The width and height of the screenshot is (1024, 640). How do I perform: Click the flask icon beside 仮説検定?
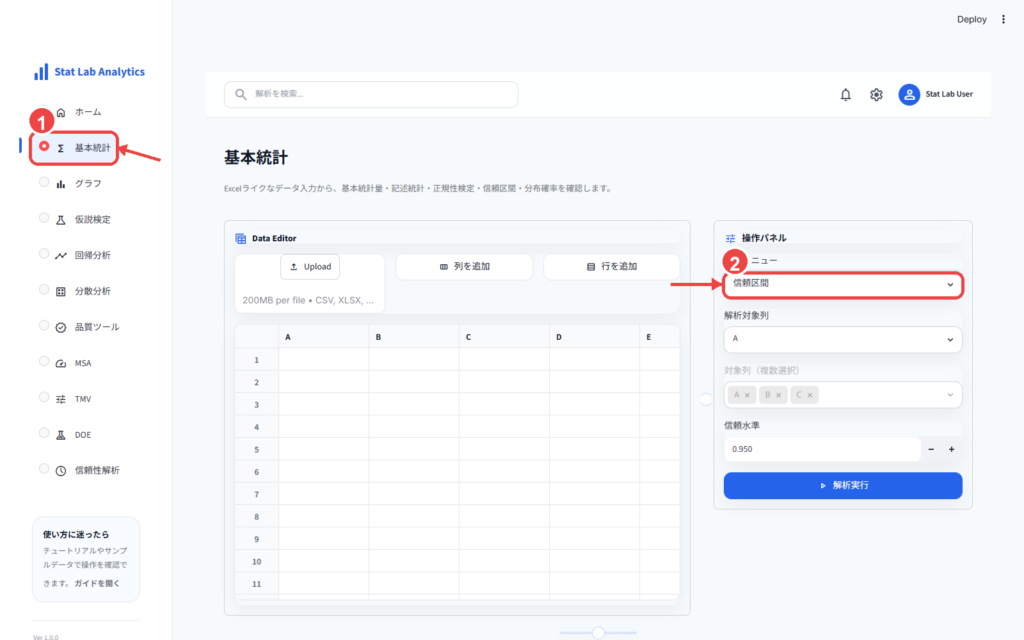(61, 220)
